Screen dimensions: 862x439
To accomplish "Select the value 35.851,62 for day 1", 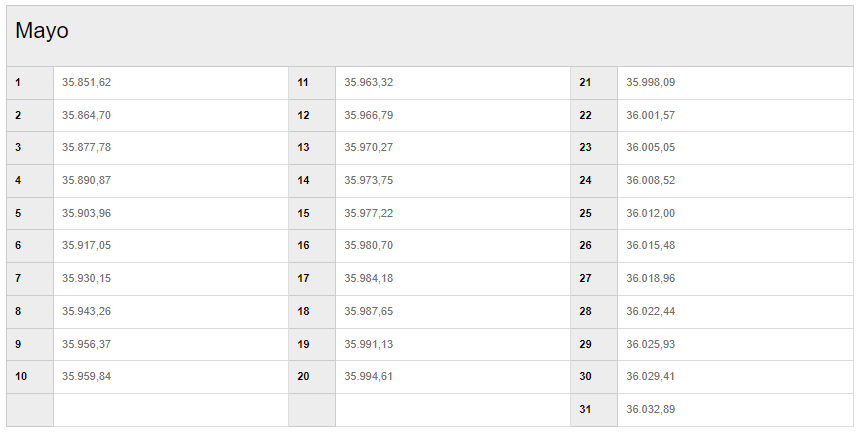I will tap(86, 82).
